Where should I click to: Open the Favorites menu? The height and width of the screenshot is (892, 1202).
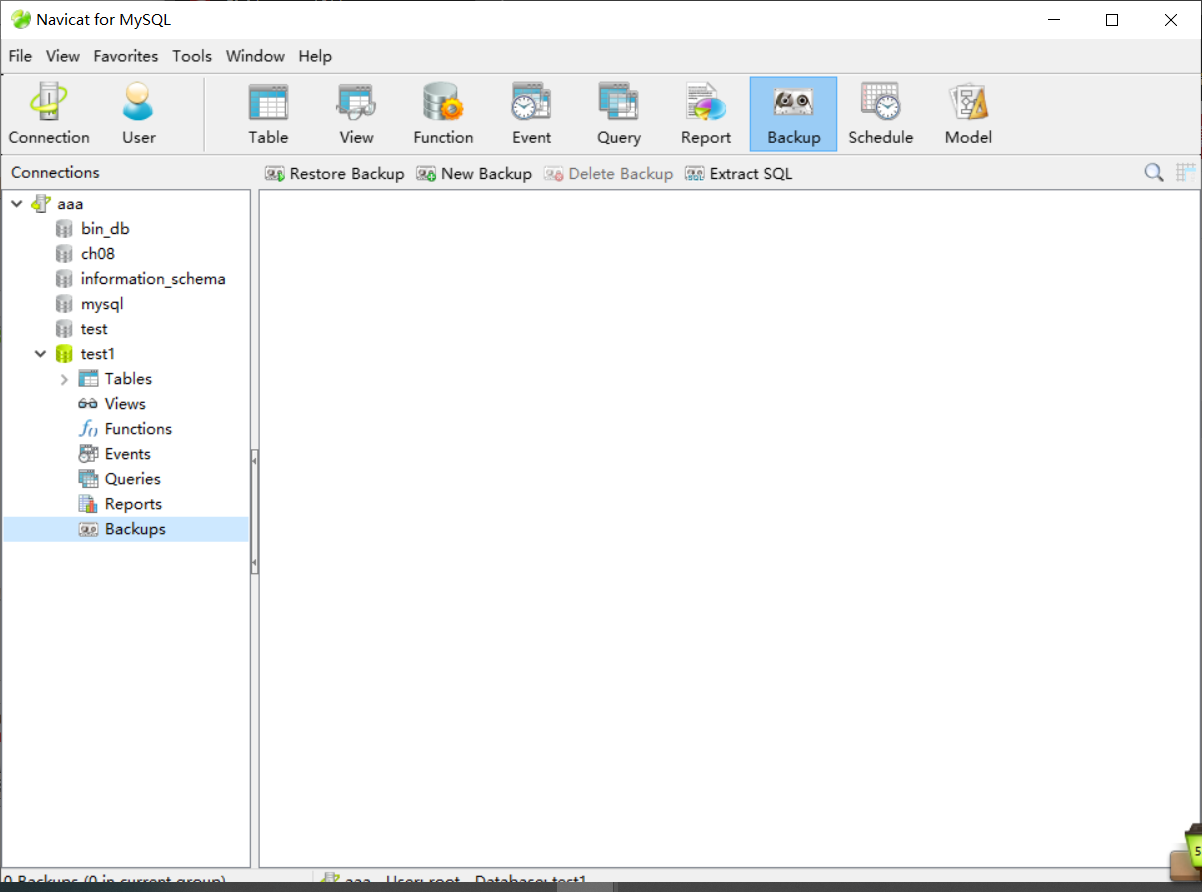coord(126,56)
